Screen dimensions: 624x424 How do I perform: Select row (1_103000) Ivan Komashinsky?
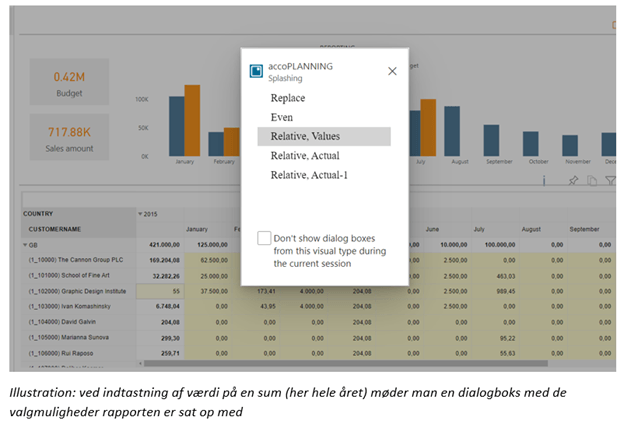(x=70, y=307)
